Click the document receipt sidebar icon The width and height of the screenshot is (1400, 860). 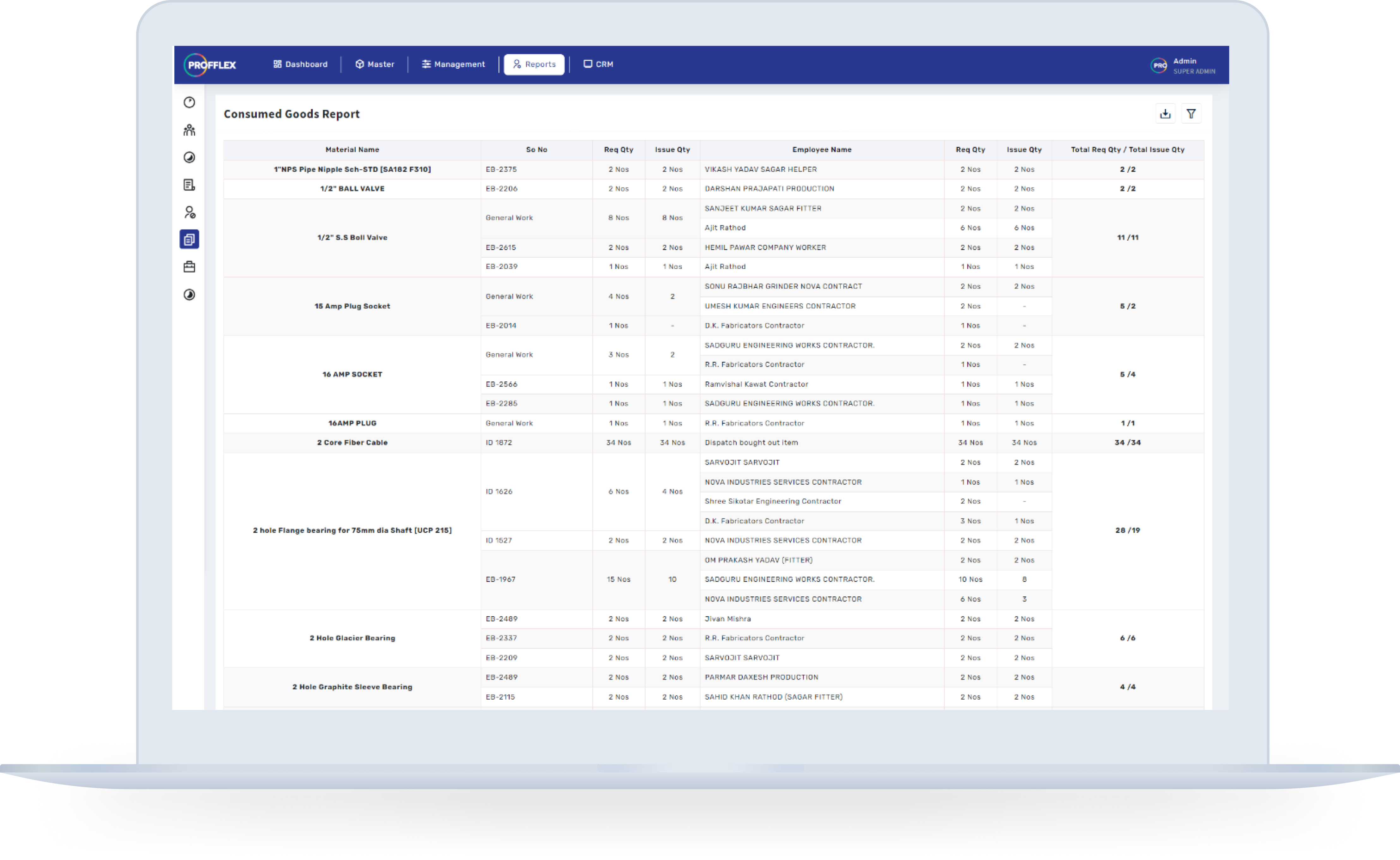pyautogui.click(x=190, y=185)
